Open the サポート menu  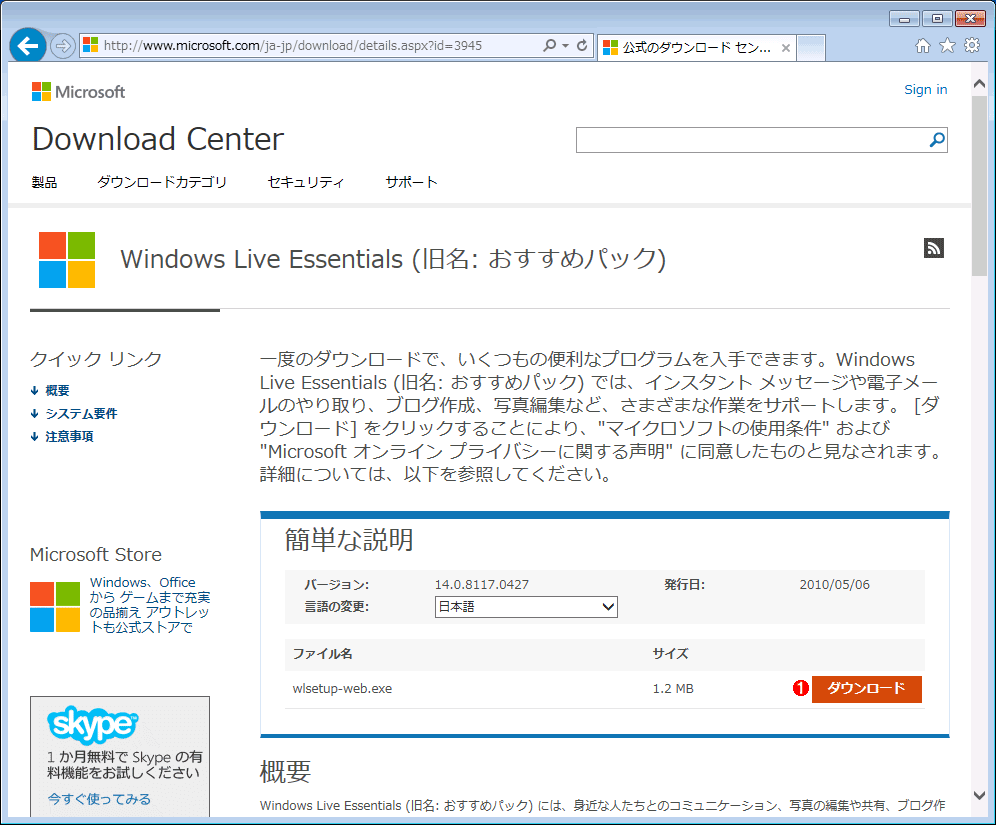(x=412, y=182)
